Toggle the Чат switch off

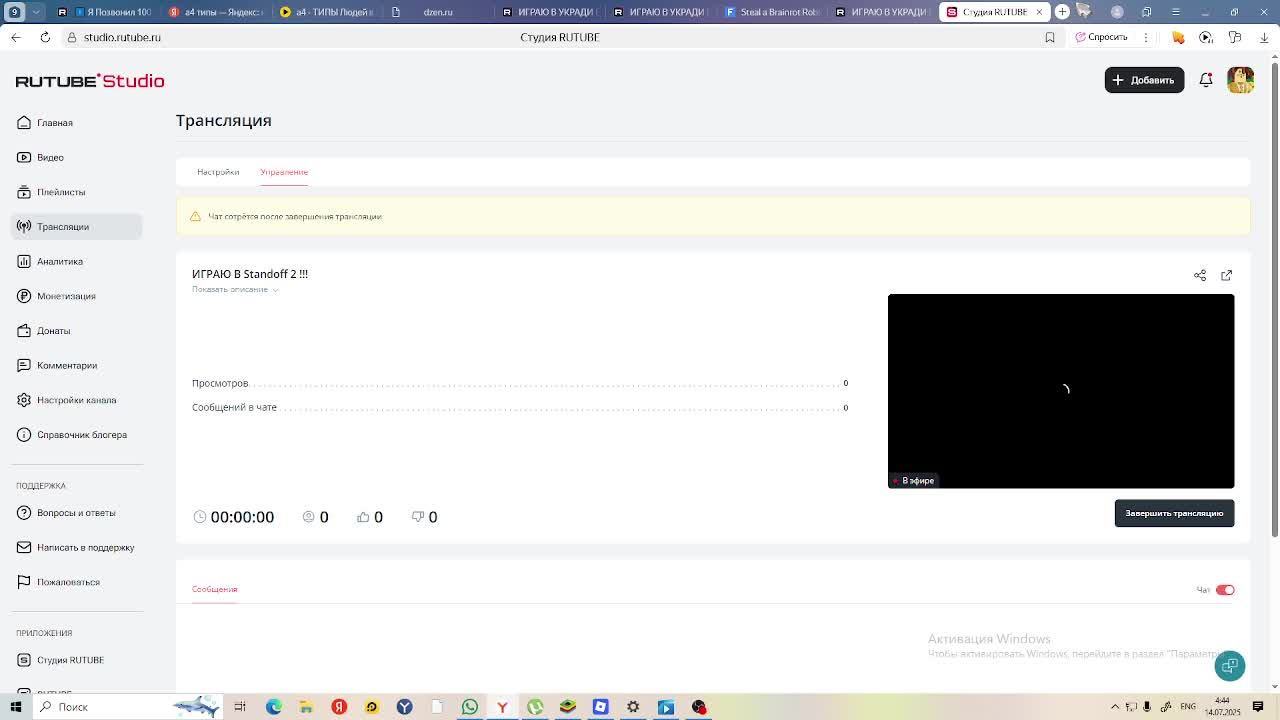1225,590
